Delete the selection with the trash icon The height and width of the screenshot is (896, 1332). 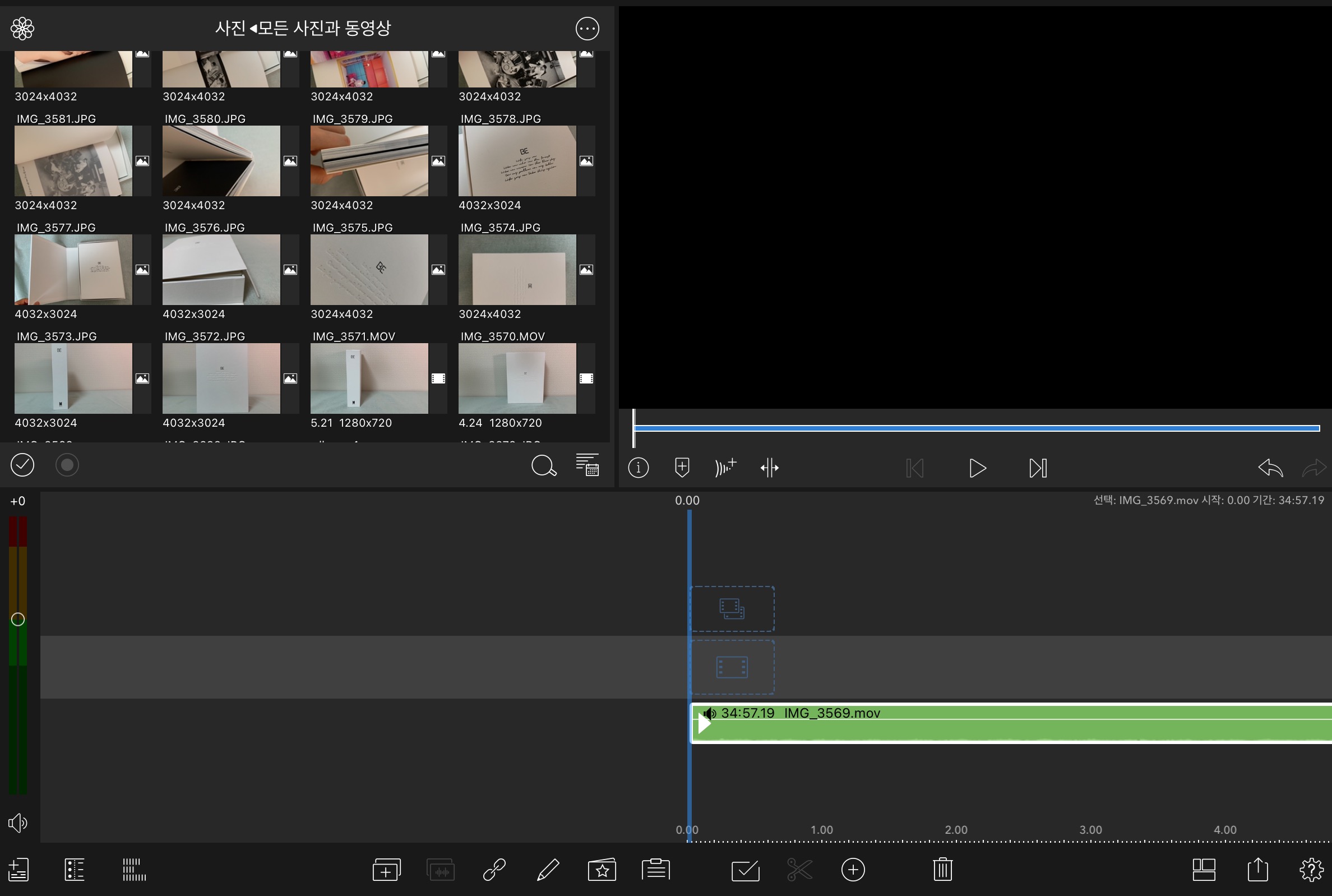pyautogui.click(x=942, y=869)
